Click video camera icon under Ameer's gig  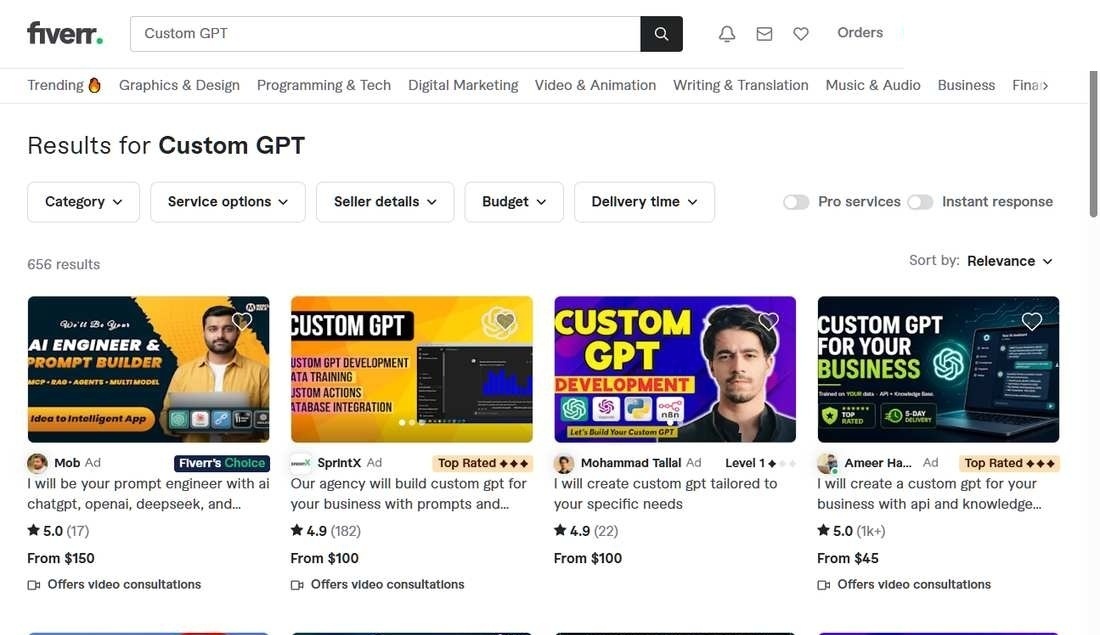click(x=824, y=585)
